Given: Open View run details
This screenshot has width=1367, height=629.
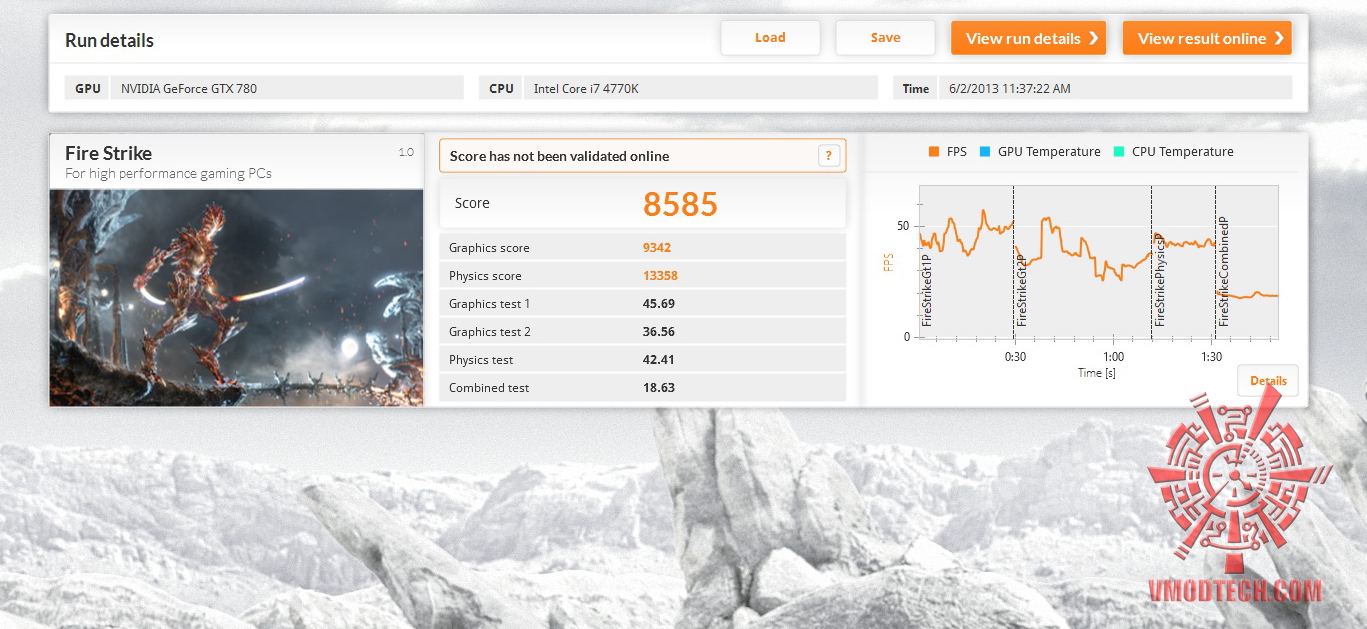Looking at the screenshot, I should point(1028,38).
